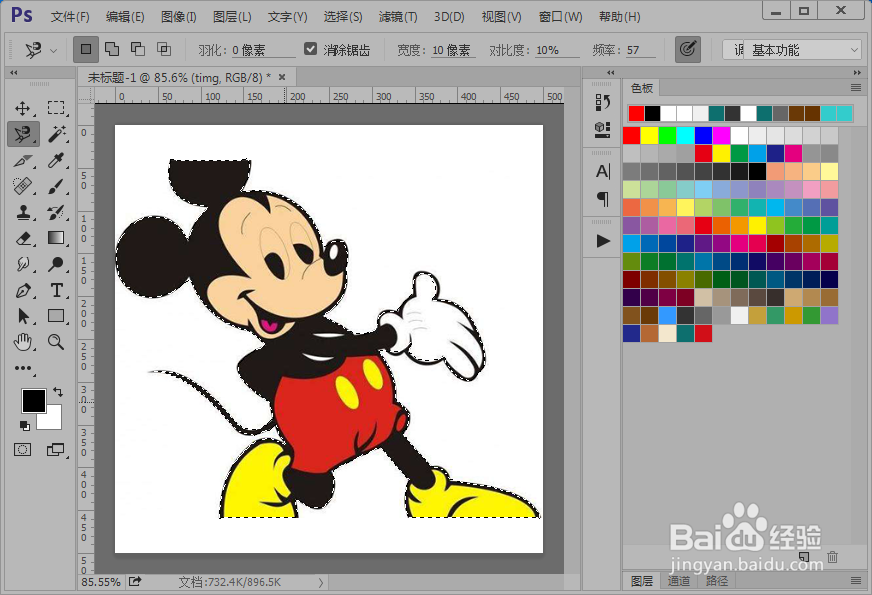Select the Healing Brush tool

[23, 186]
